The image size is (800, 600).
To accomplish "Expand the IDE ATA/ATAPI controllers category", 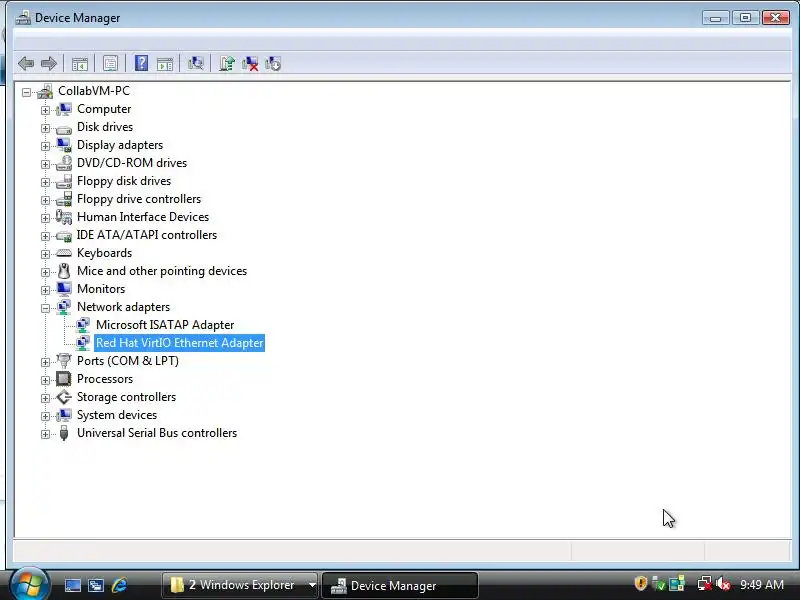I will (45, 236).
